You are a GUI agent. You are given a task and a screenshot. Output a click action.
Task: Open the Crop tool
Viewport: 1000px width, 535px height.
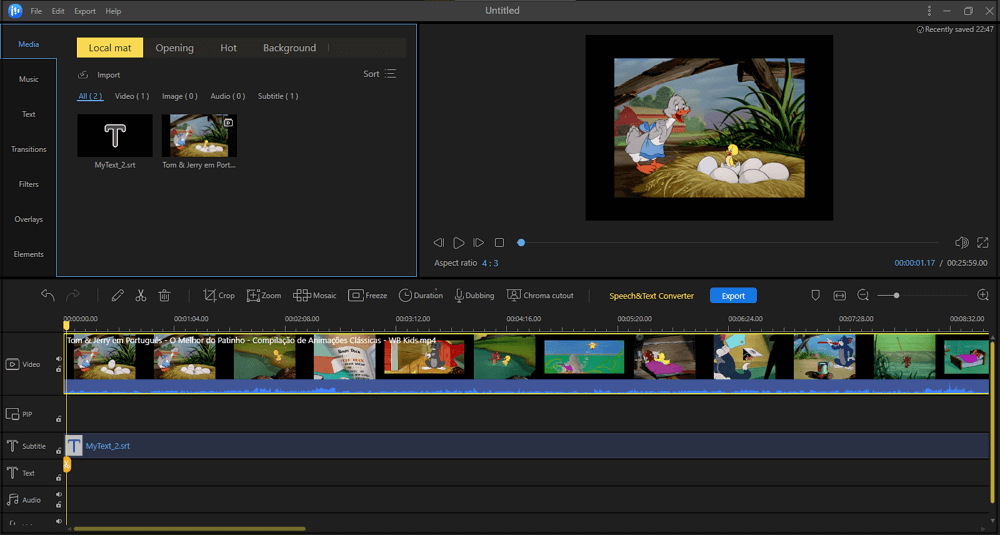(x=219, y=295)
